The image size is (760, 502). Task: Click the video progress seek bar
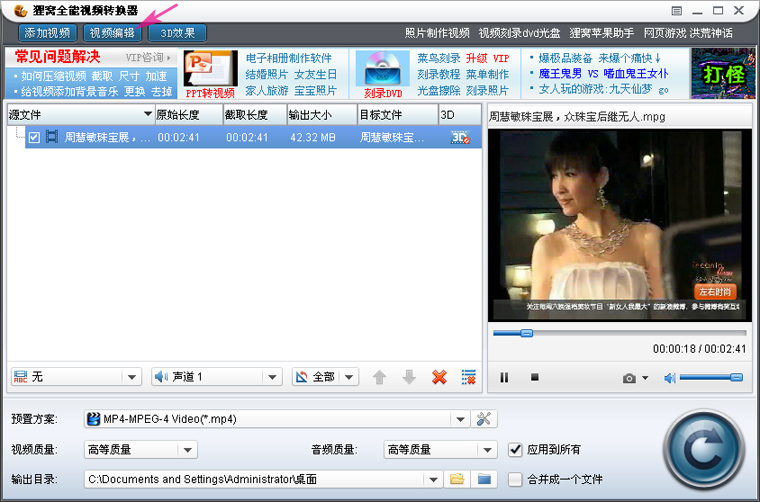620,333
